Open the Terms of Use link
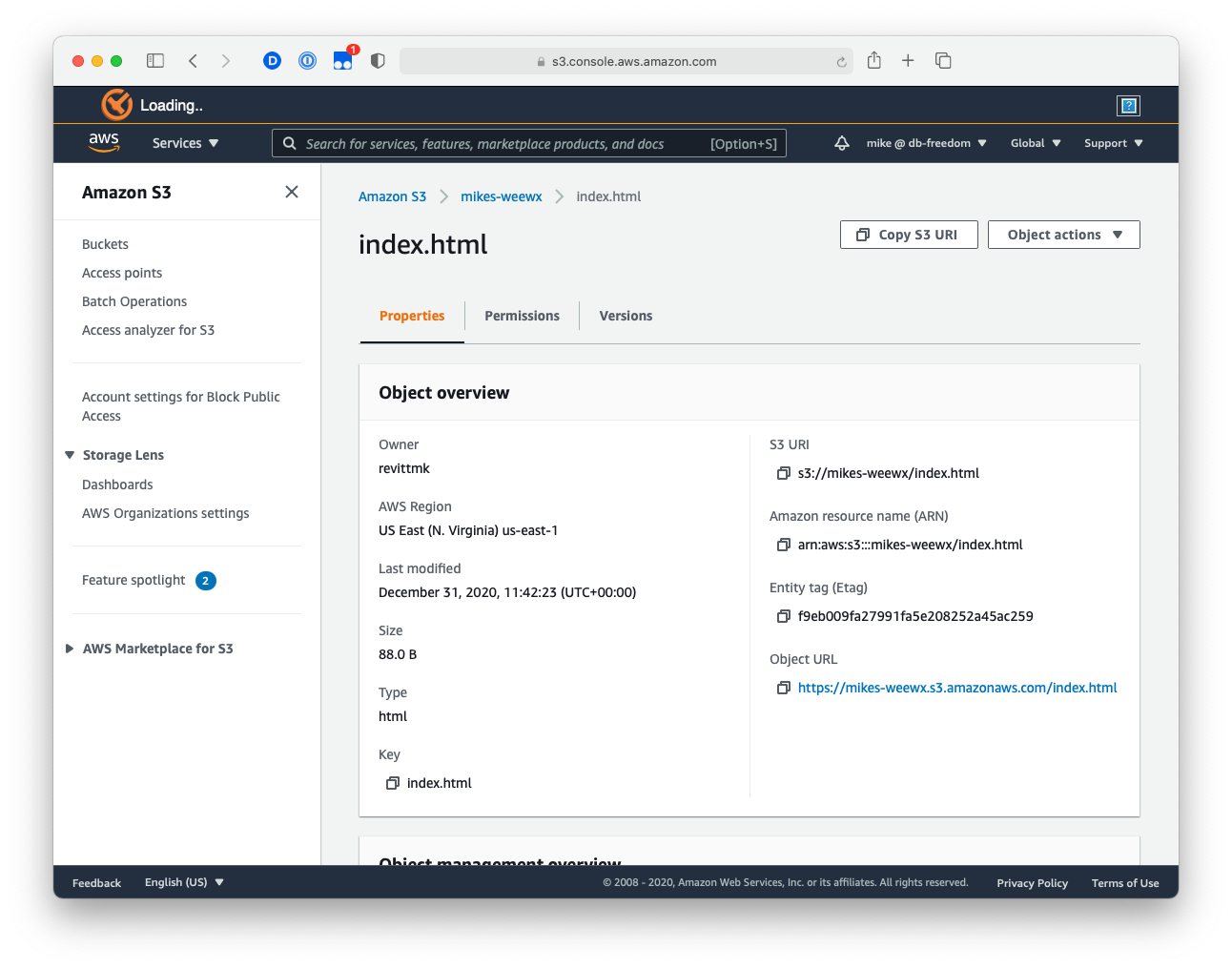This screenshot has height=969, width=1232. (1125, 883)
